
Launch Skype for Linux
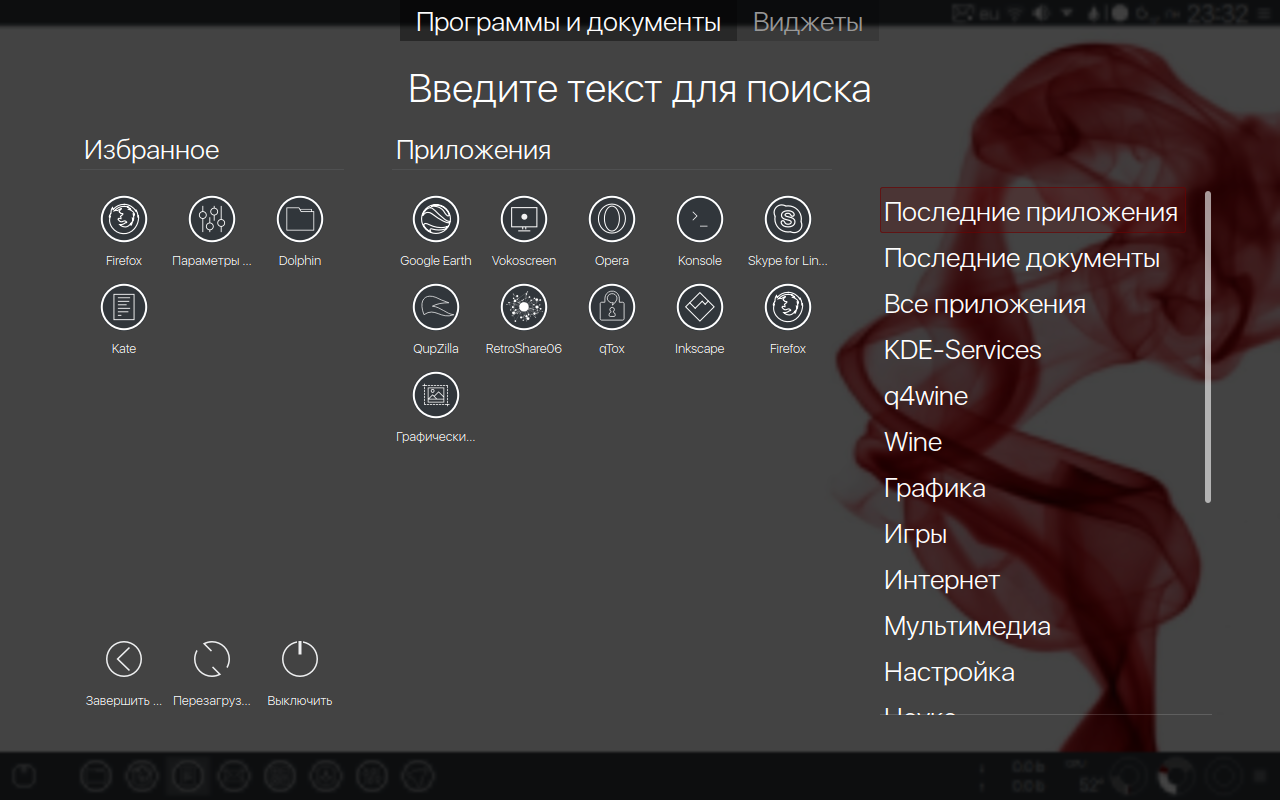tap(788, 219)
